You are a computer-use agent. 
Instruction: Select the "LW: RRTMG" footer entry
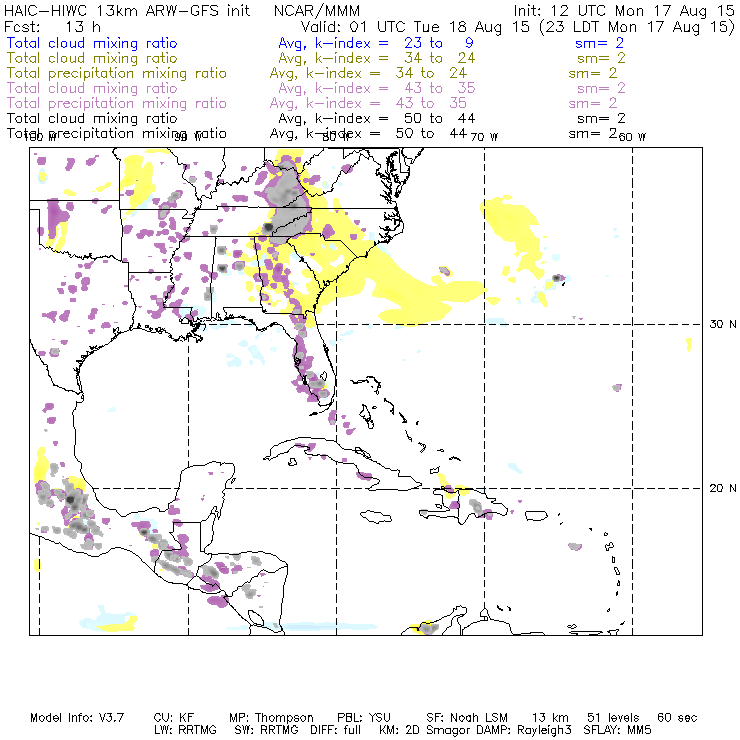185,730
